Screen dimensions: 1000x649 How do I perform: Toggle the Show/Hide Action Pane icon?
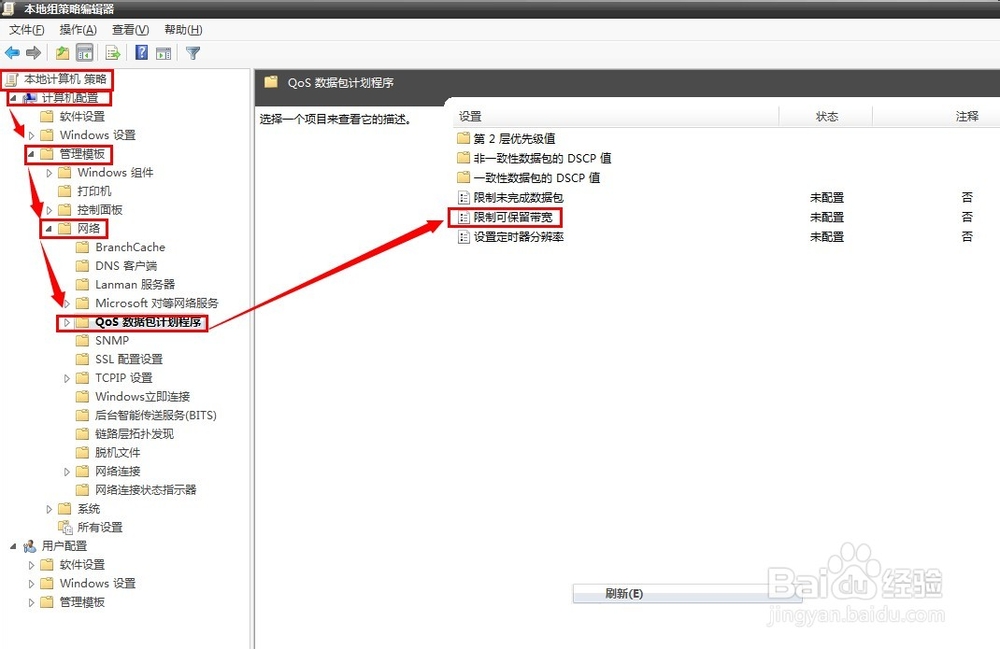[x=164, y=54]
